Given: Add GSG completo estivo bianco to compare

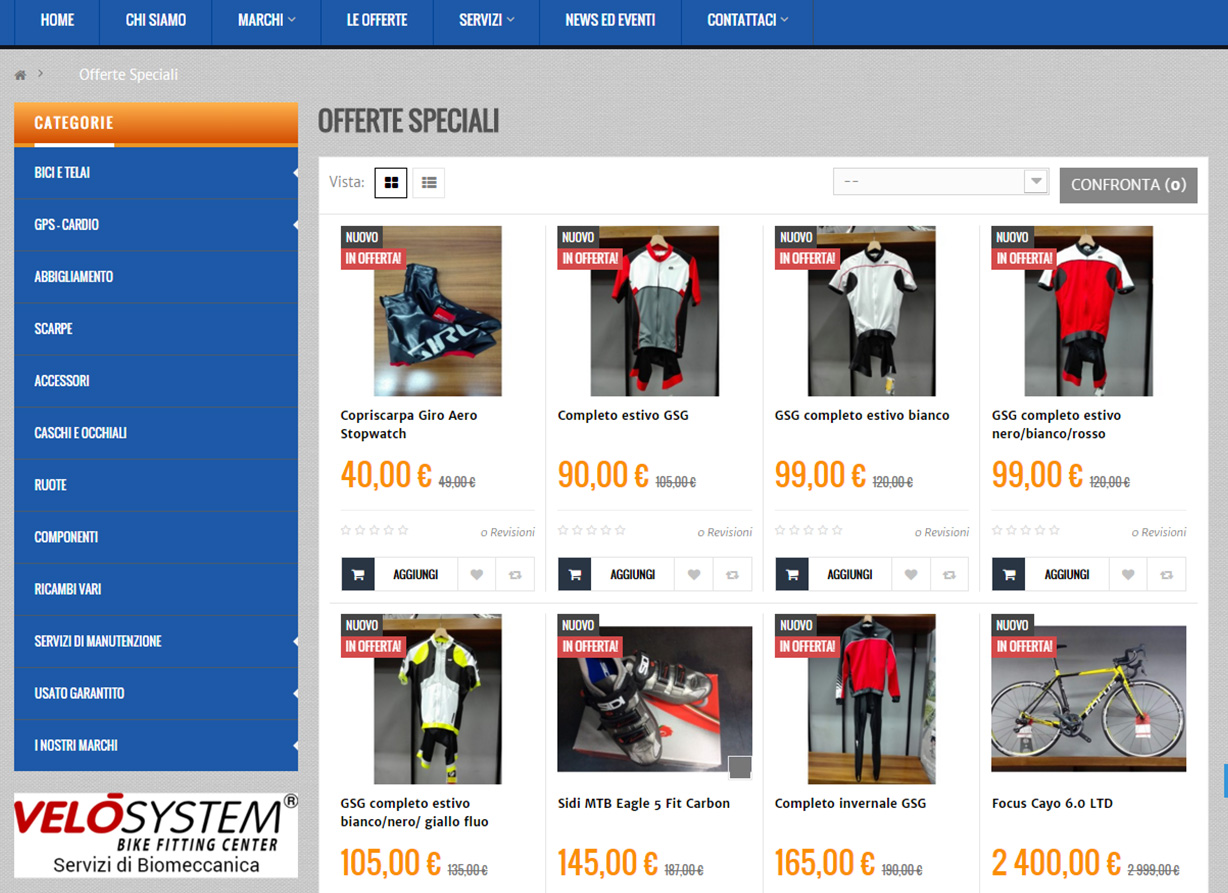Looking at the screenshot, I should click(949, 574).
